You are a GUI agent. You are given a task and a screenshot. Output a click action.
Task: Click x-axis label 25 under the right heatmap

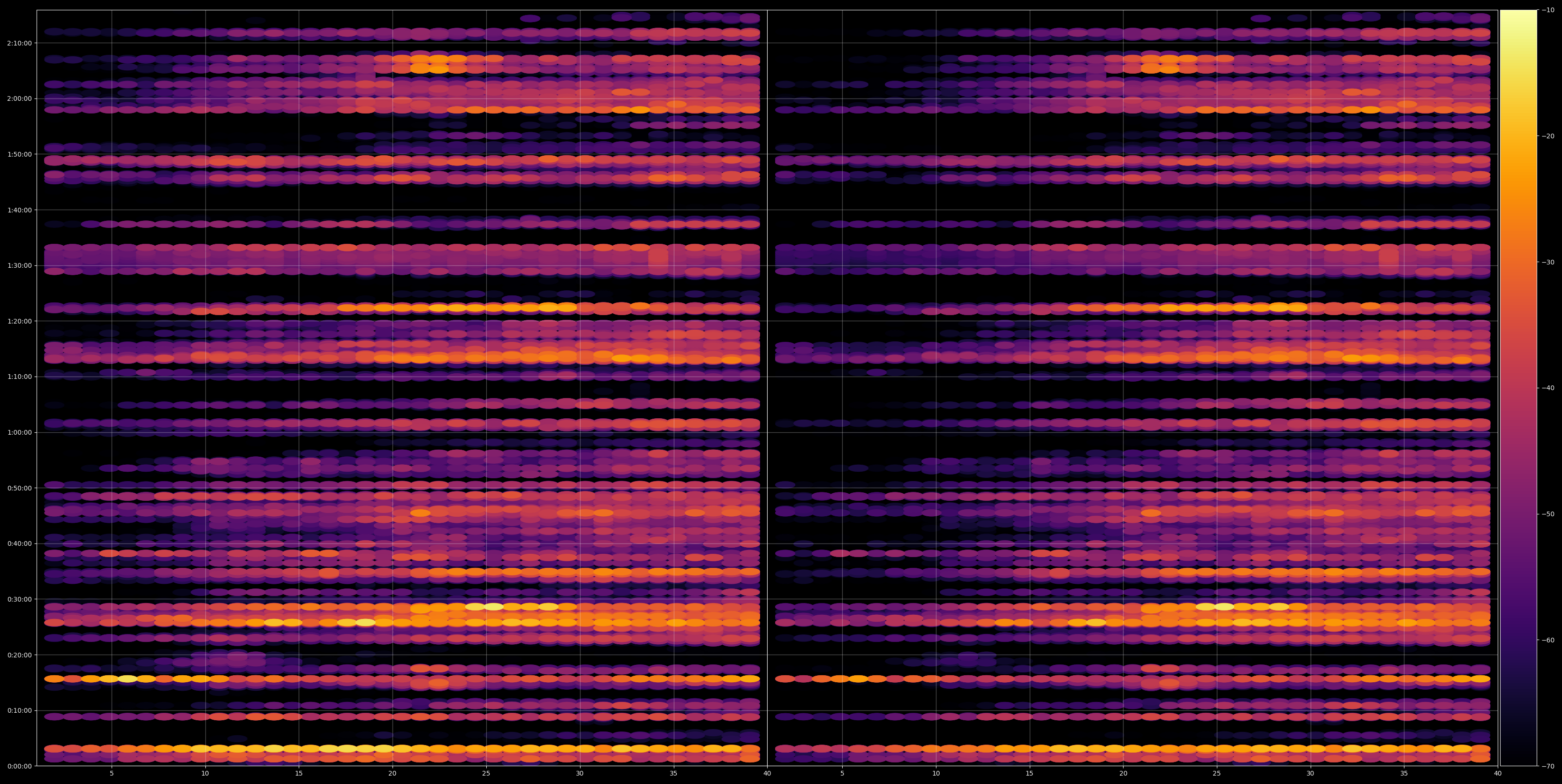click(1217, 774)
